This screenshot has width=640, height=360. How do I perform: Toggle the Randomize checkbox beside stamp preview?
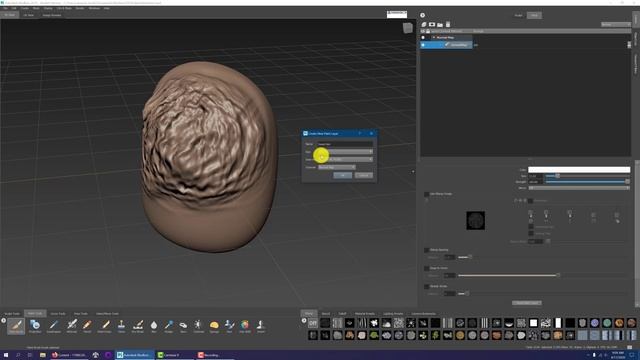[531, 201]
